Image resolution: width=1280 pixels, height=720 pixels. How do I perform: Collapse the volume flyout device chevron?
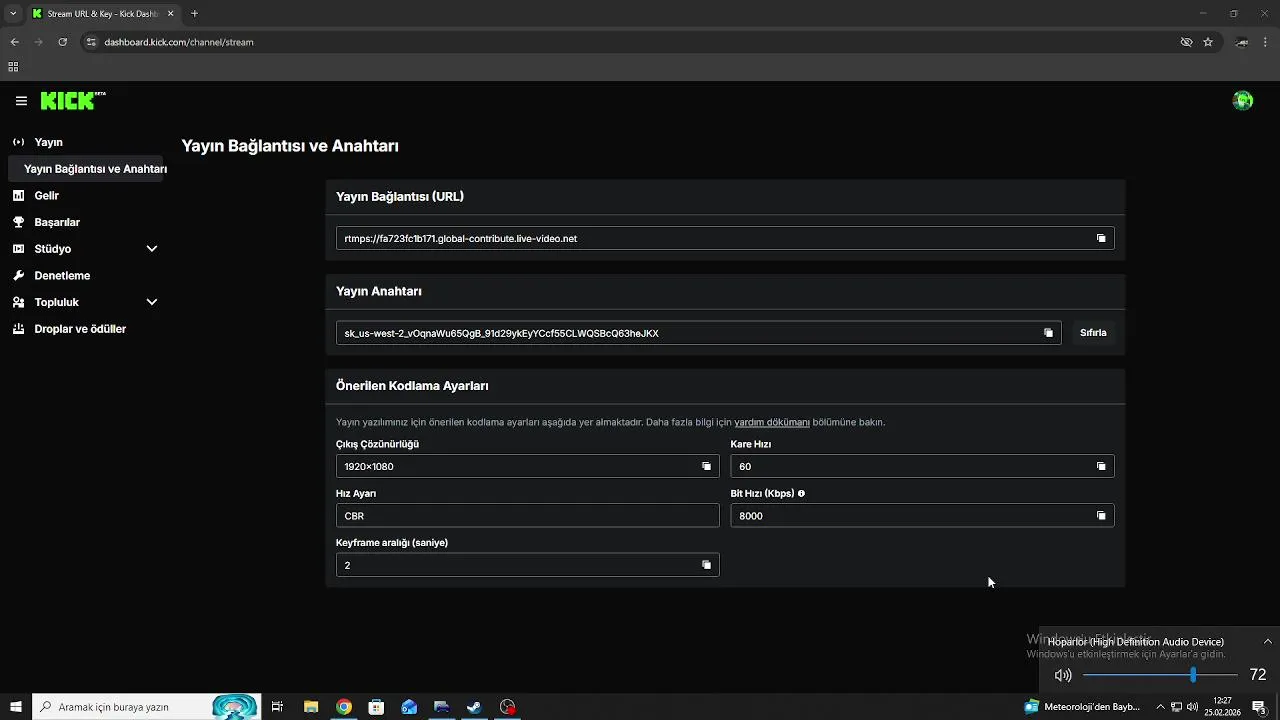coord(1268,642)
